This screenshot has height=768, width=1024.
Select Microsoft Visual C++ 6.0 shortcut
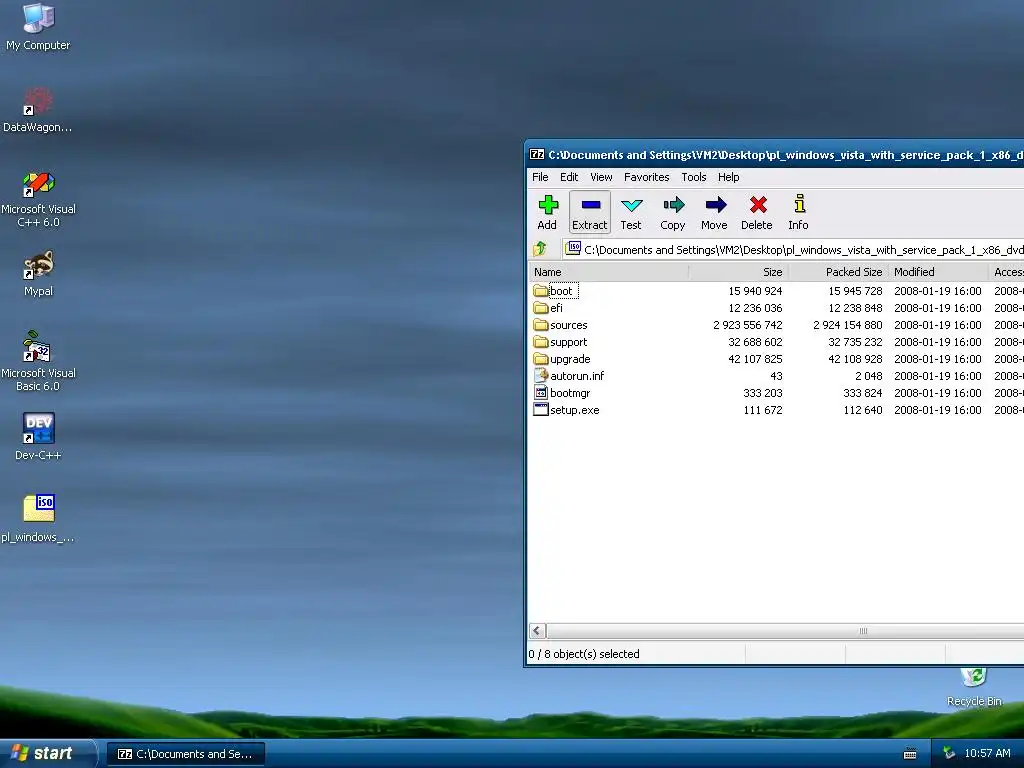coord(38,199)
